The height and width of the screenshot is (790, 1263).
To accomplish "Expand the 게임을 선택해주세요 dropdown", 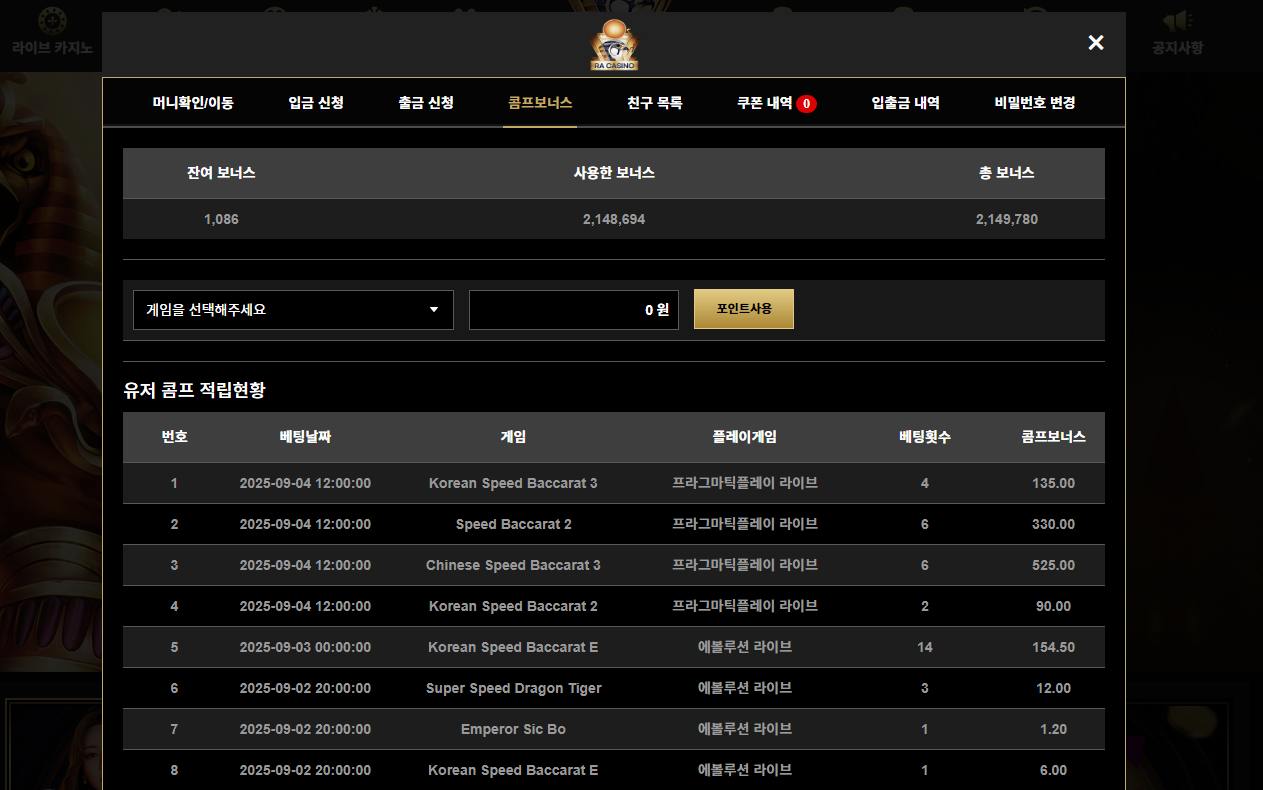I will pos(293,310).
